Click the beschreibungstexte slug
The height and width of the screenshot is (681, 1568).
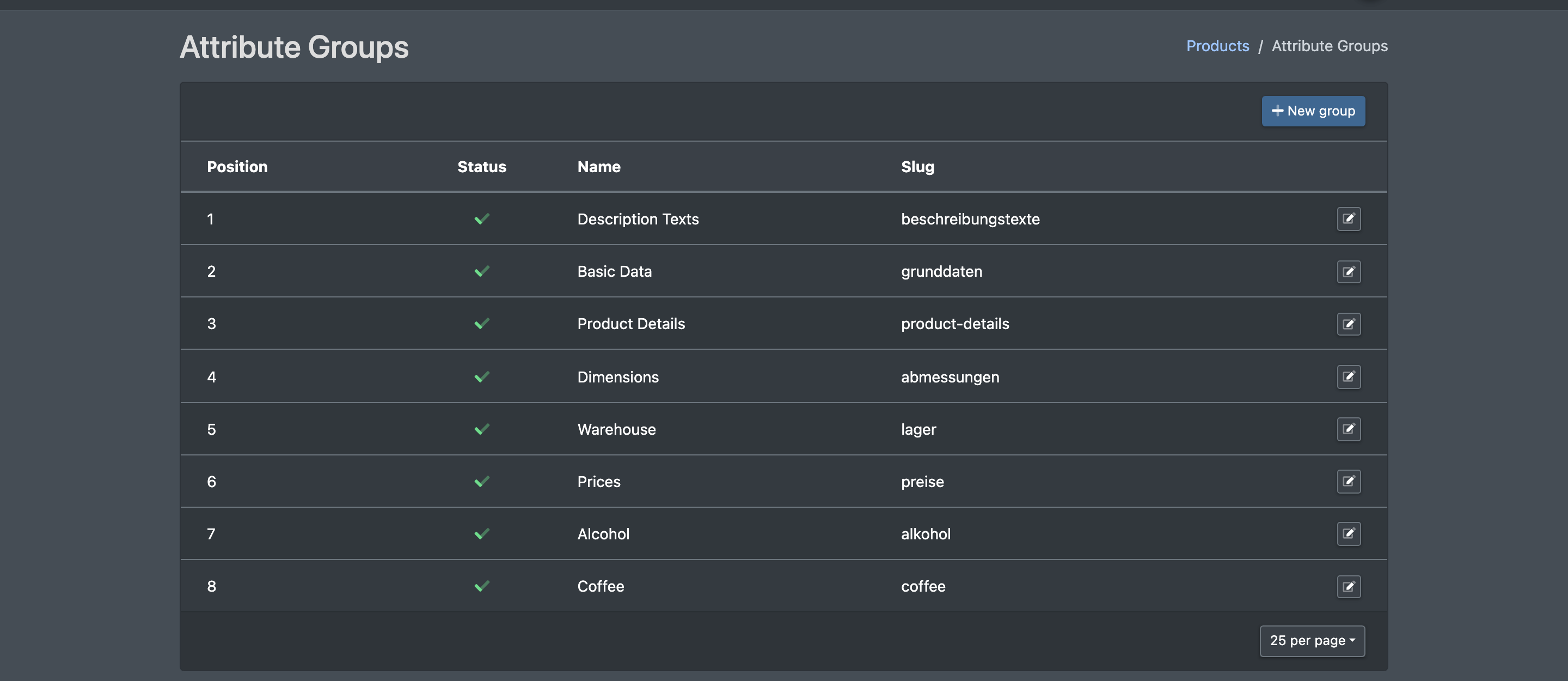(970, 218)
